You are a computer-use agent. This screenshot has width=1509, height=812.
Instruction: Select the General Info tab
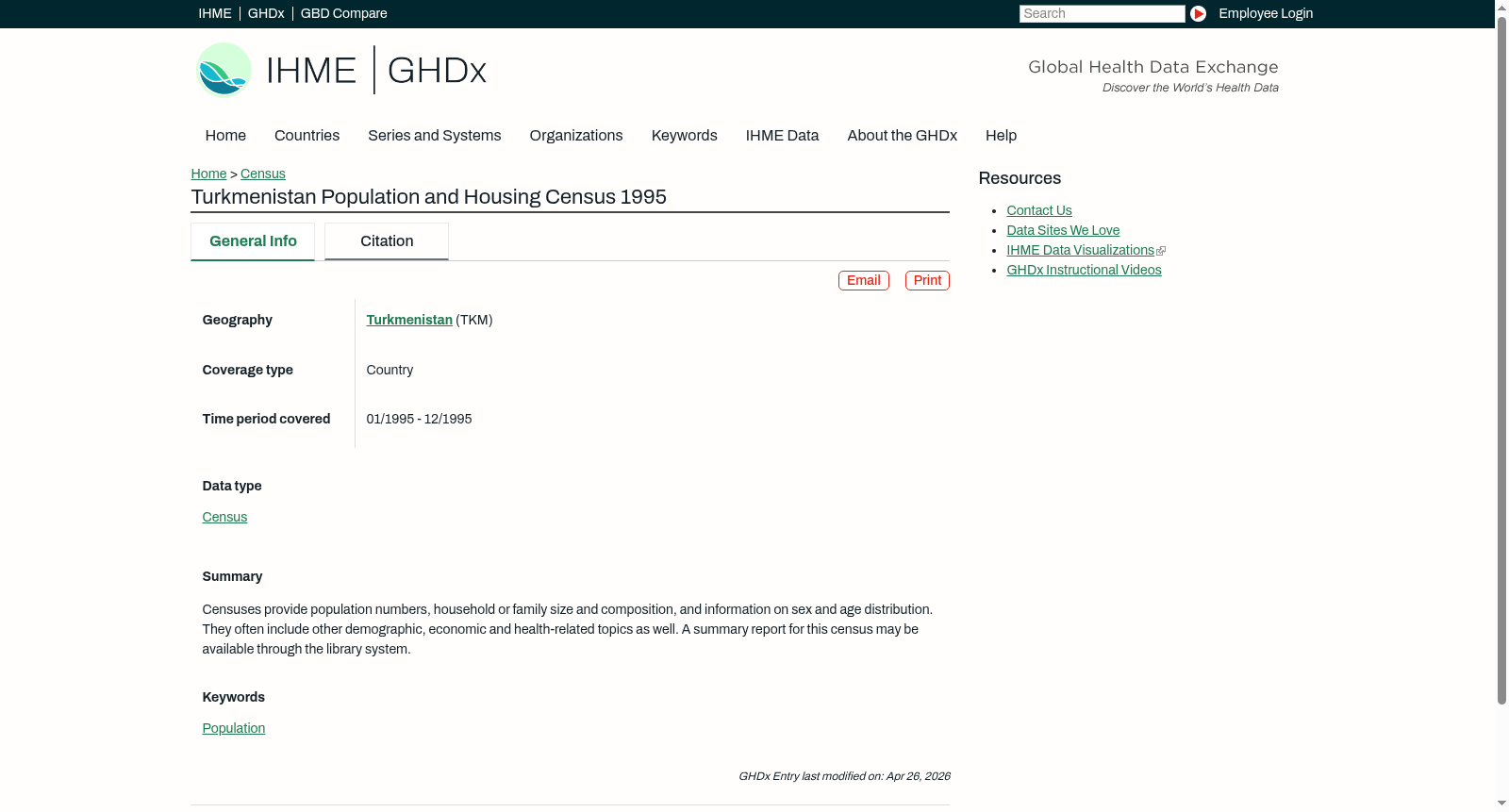click(253, 241)
